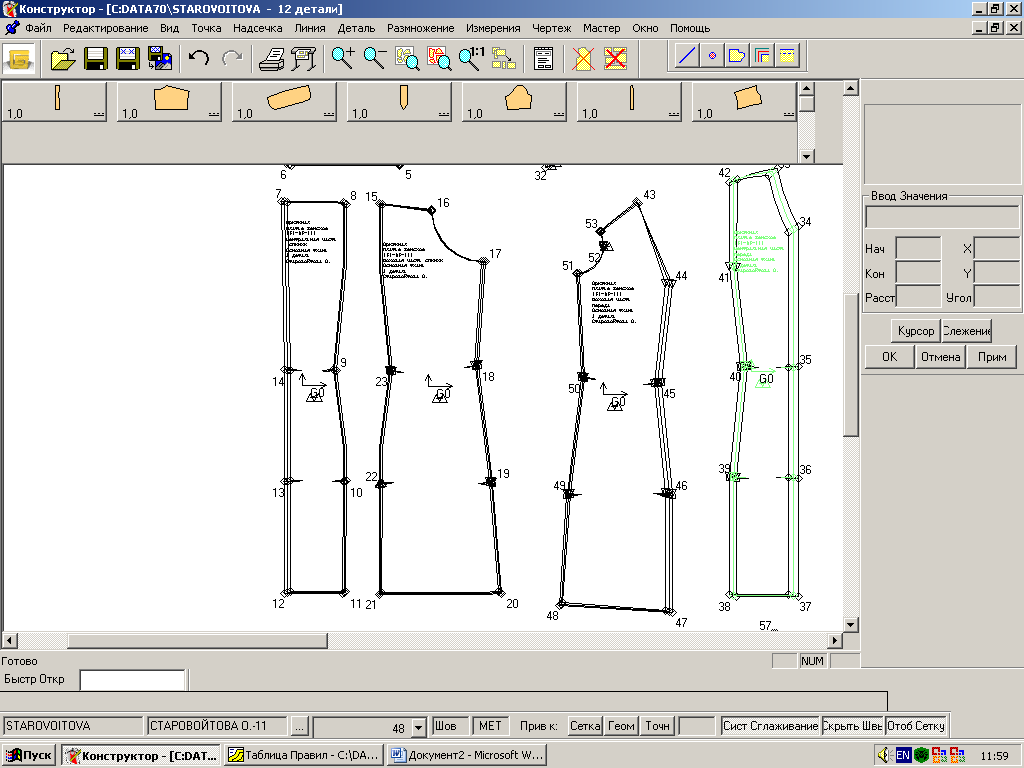Click the open file folder icon

63,58
